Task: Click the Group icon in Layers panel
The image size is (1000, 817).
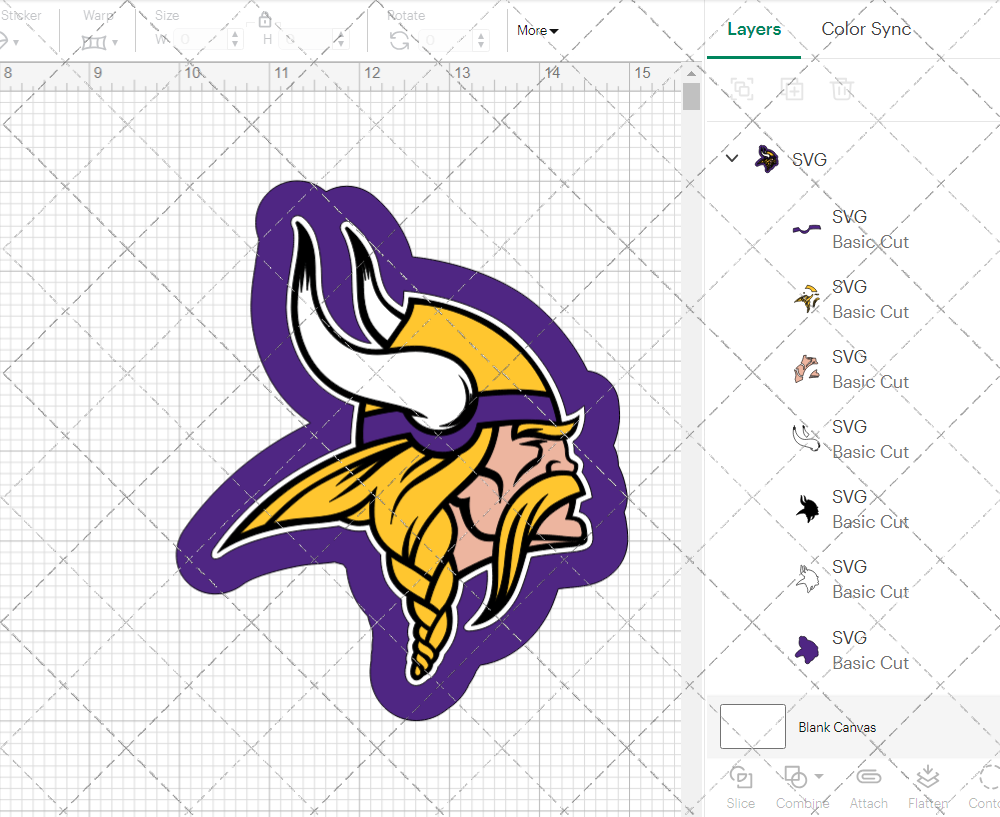Action: click(x=742, y=89)
